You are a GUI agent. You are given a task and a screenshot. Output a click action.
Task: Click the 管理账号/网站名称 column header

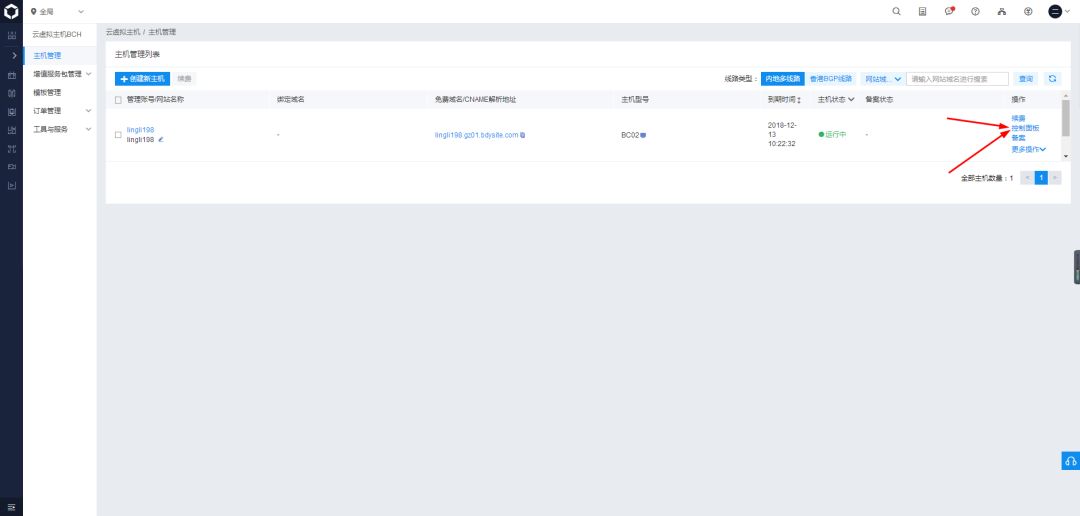click(x=155, y=99)
